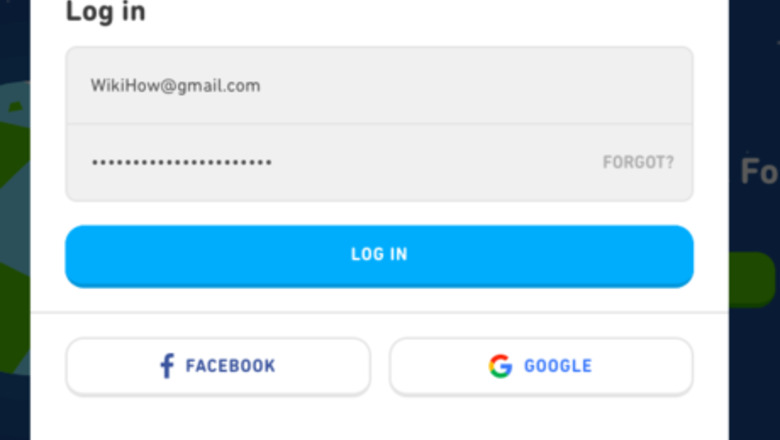This screenshot has height=440, width=780.
Task: Place cursor at end of WikiHow@gmail.com text
Action: [x=262, y=86]
